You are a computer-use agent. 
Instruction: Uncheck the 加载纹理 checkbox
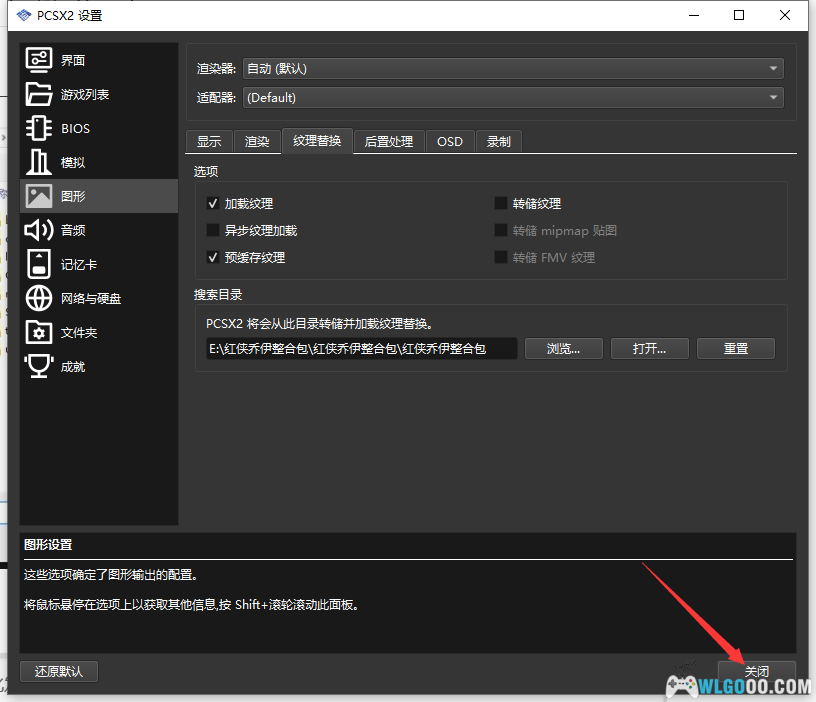click(212, 203)
